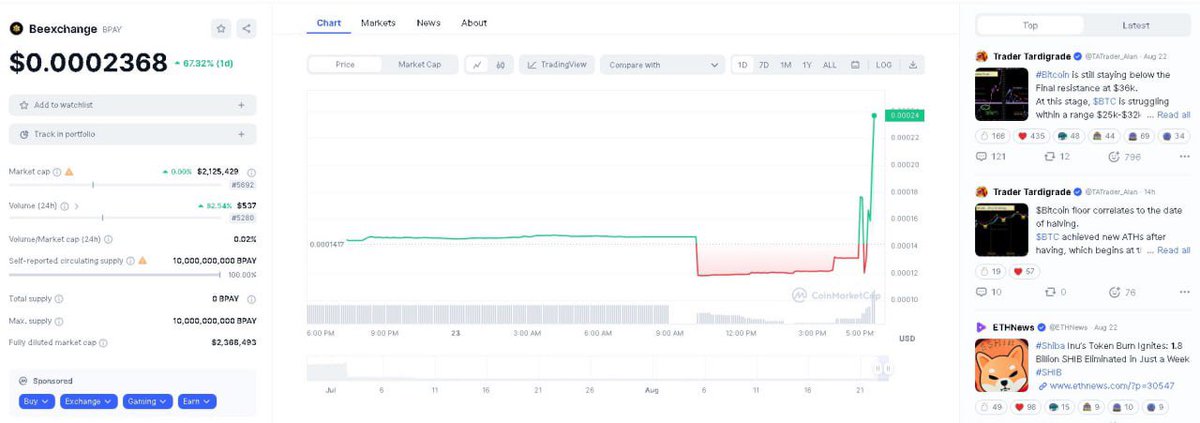The width and height of the screenshot is (1200, 423).
Task: Repost the first Trader Tardigrade post
Action: coord(1058,156)
